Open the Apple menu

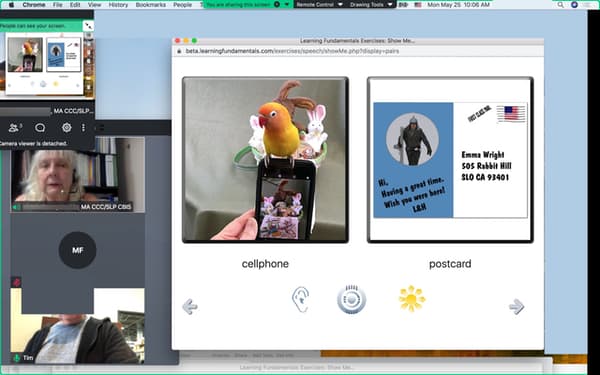tap(11, 5)
